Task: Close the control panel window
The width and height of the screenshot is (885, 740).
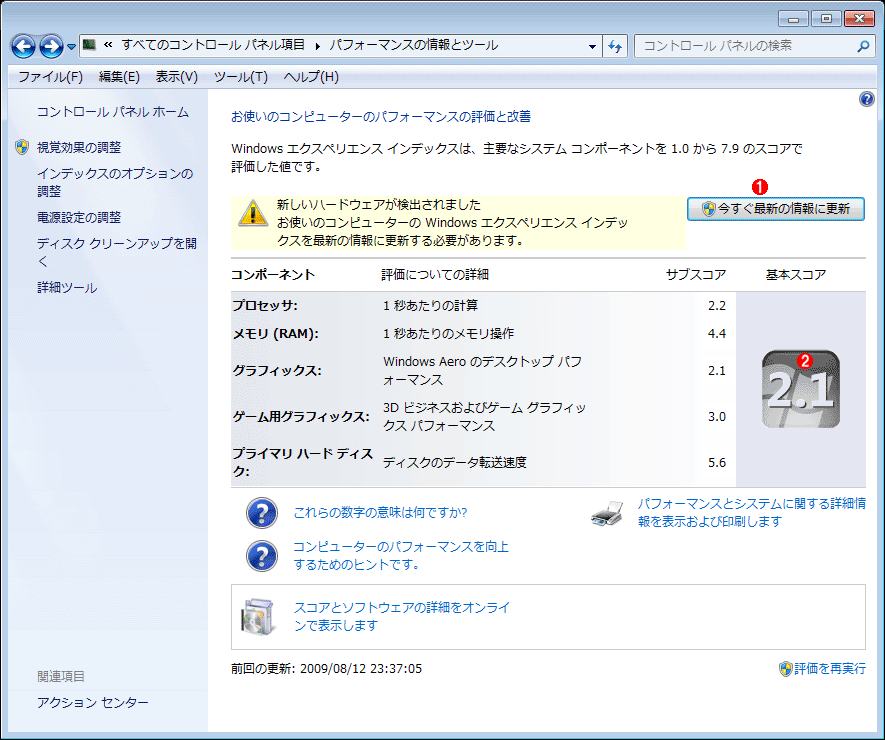Action: [x=860, y=19]
